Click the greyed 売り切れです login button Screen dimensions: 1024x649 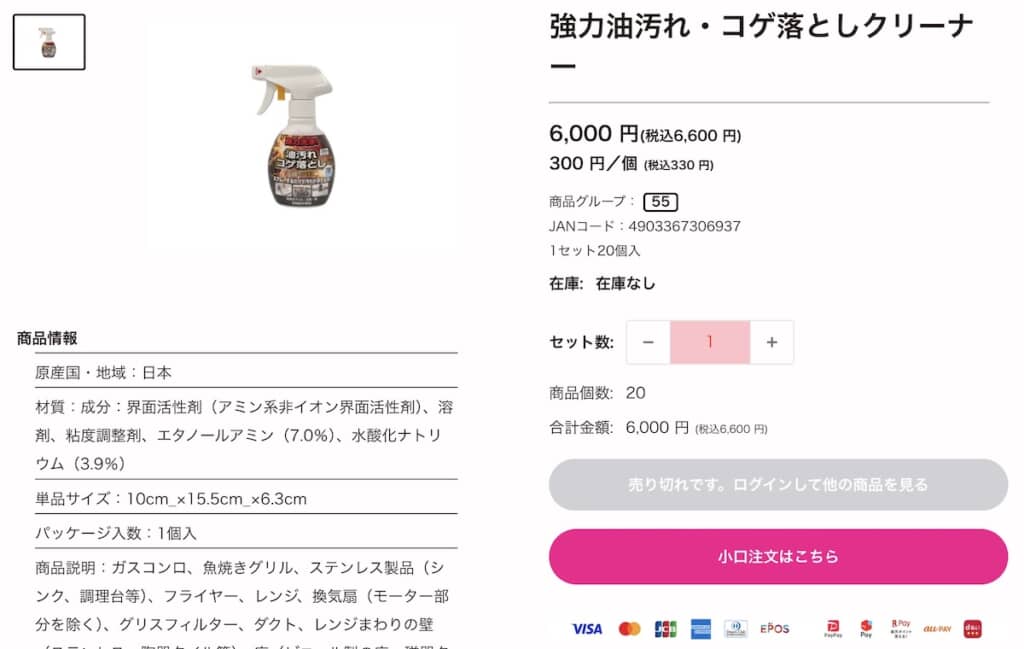[778, 485]
